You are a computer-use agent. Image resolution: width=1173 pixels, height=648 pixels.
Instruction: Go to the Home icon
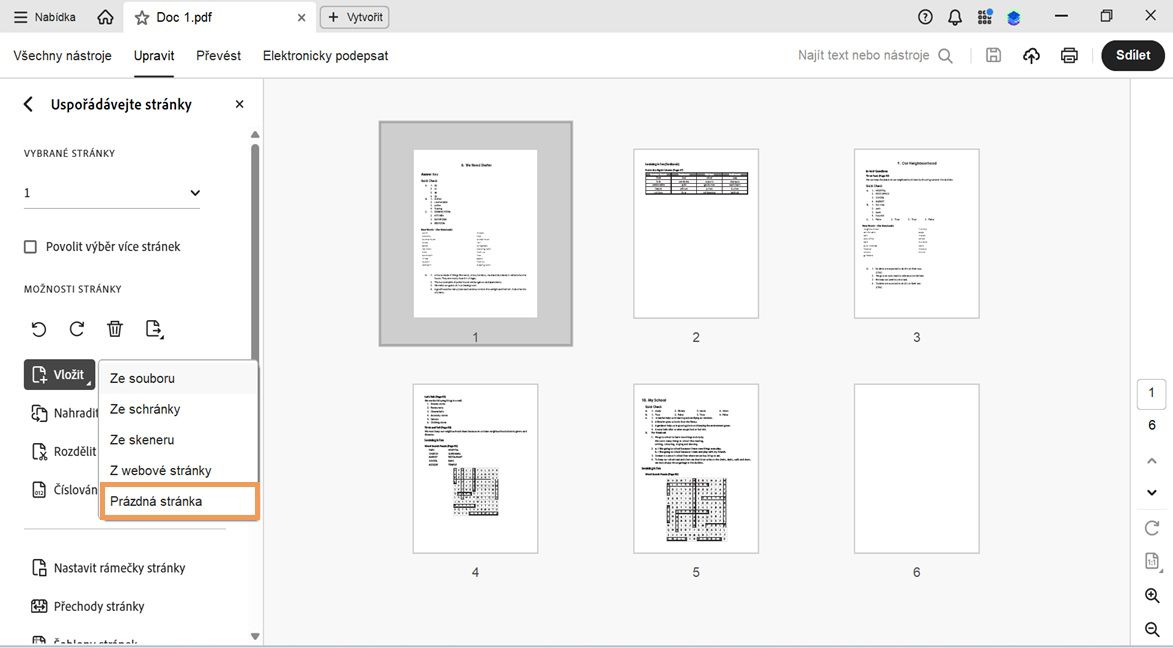(x=105, y=17)
